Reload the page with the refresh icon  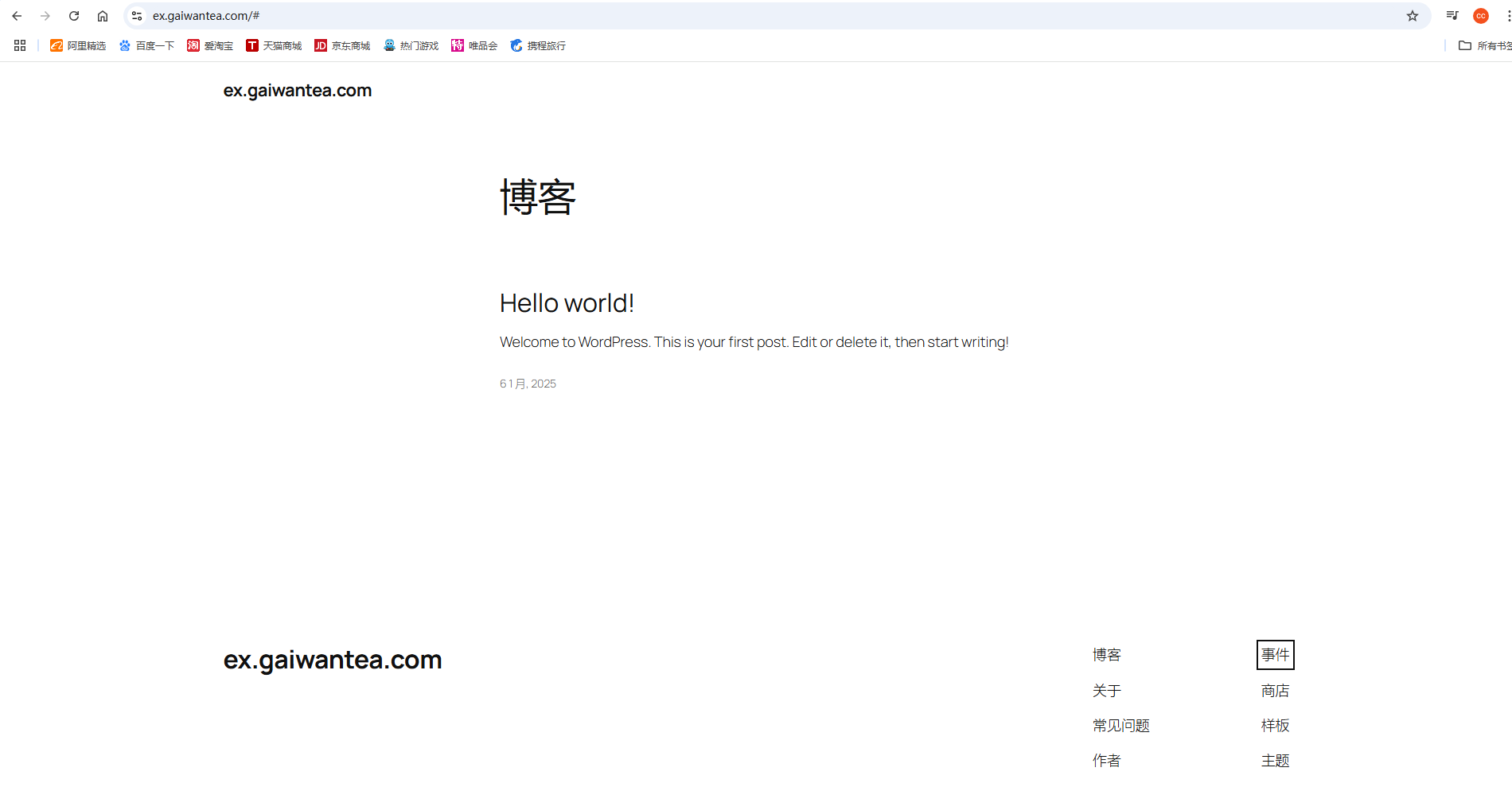click(74, 16)
